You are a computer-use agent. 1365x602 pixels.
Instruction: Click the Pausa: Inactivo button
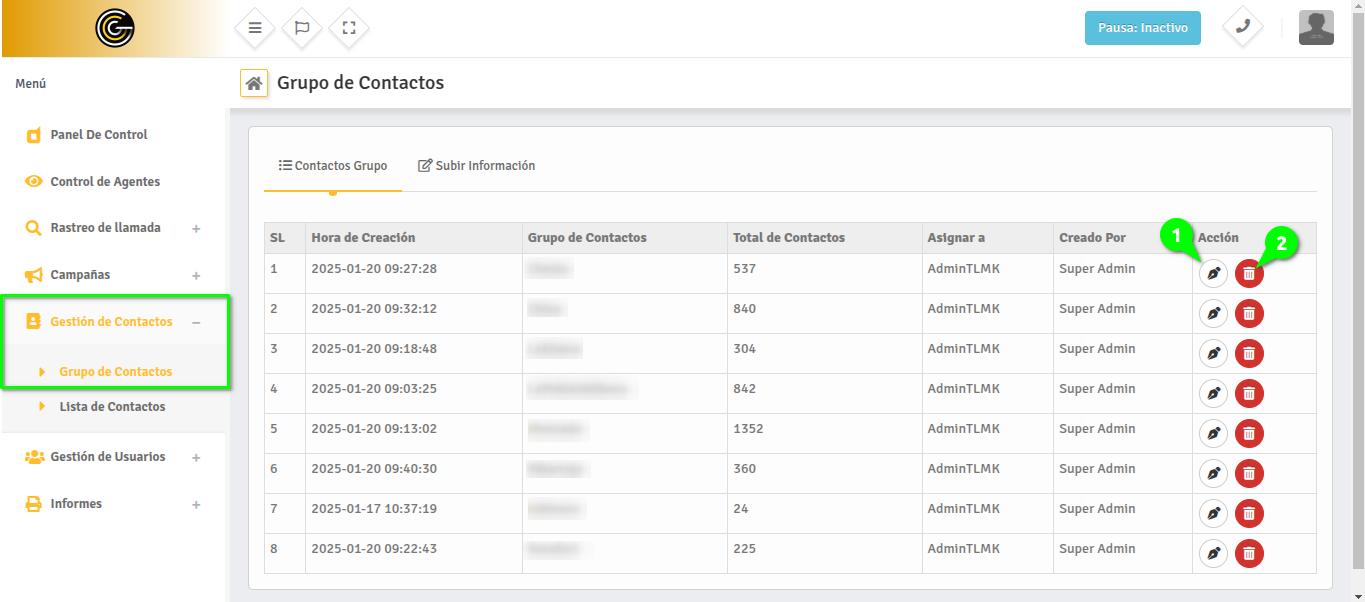(1142, 28)
